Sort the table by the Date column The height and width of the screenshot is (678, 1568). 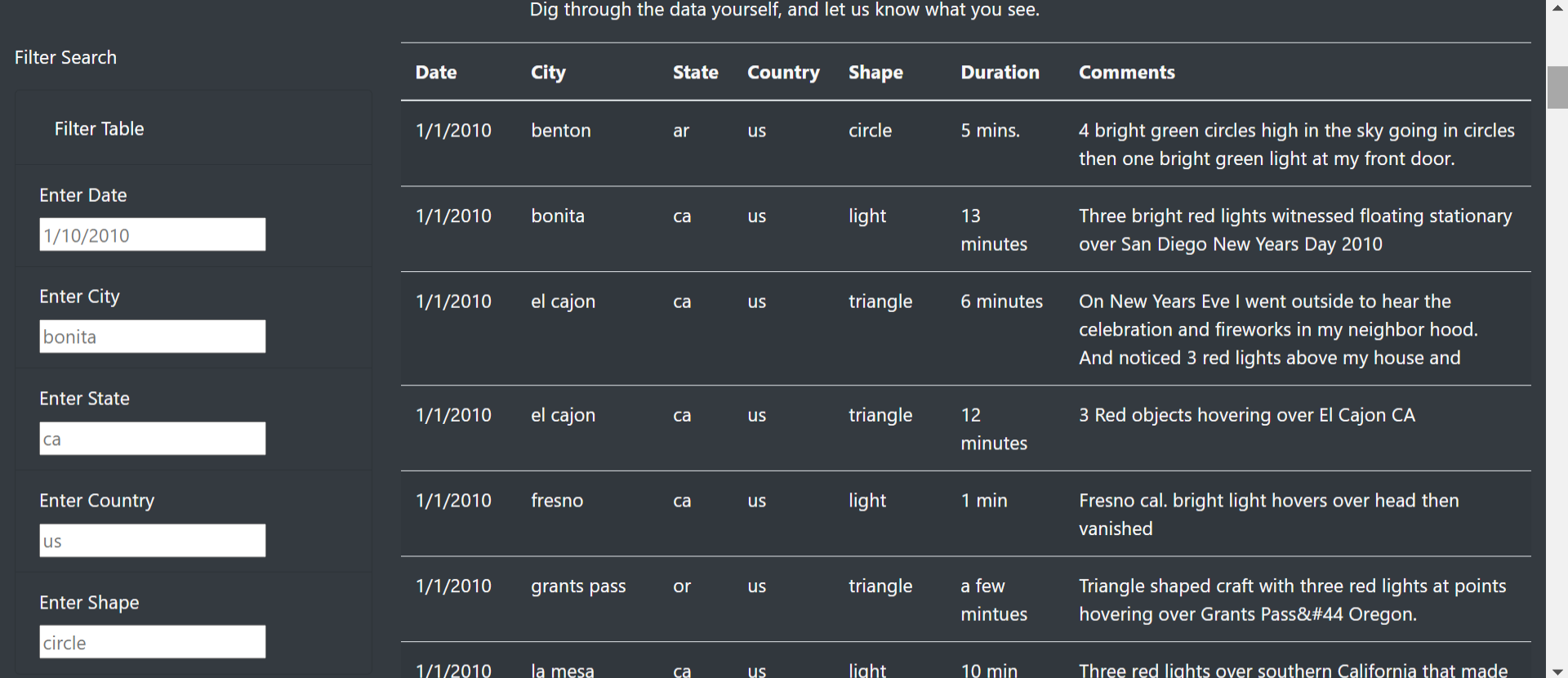tap(436, 72)
